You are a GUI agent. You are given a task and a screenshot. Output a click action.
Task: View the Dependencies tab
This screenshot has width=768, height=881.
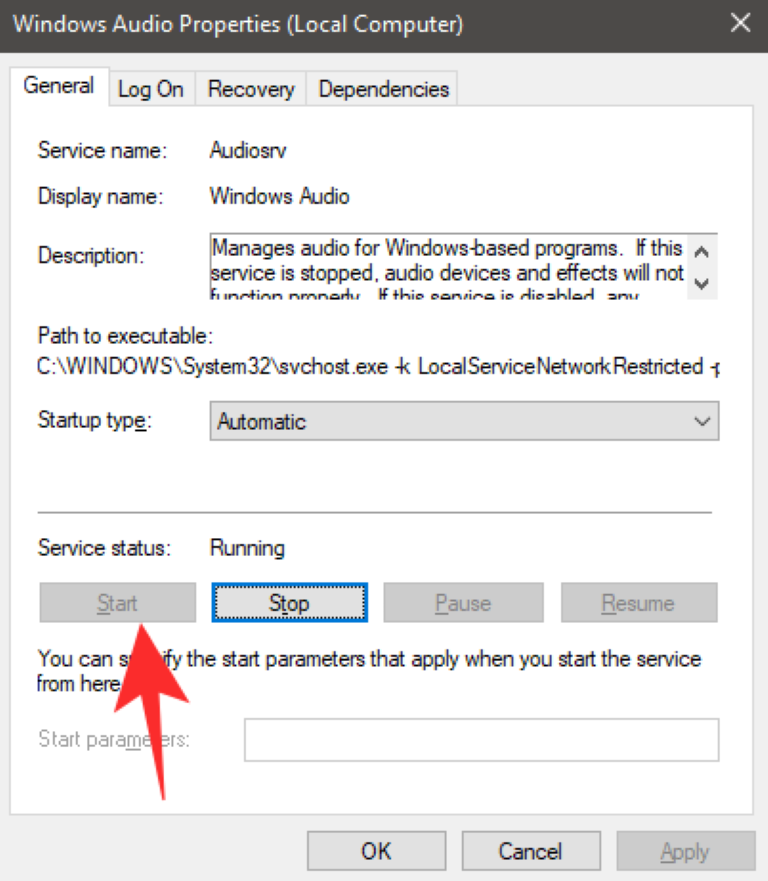383,89
